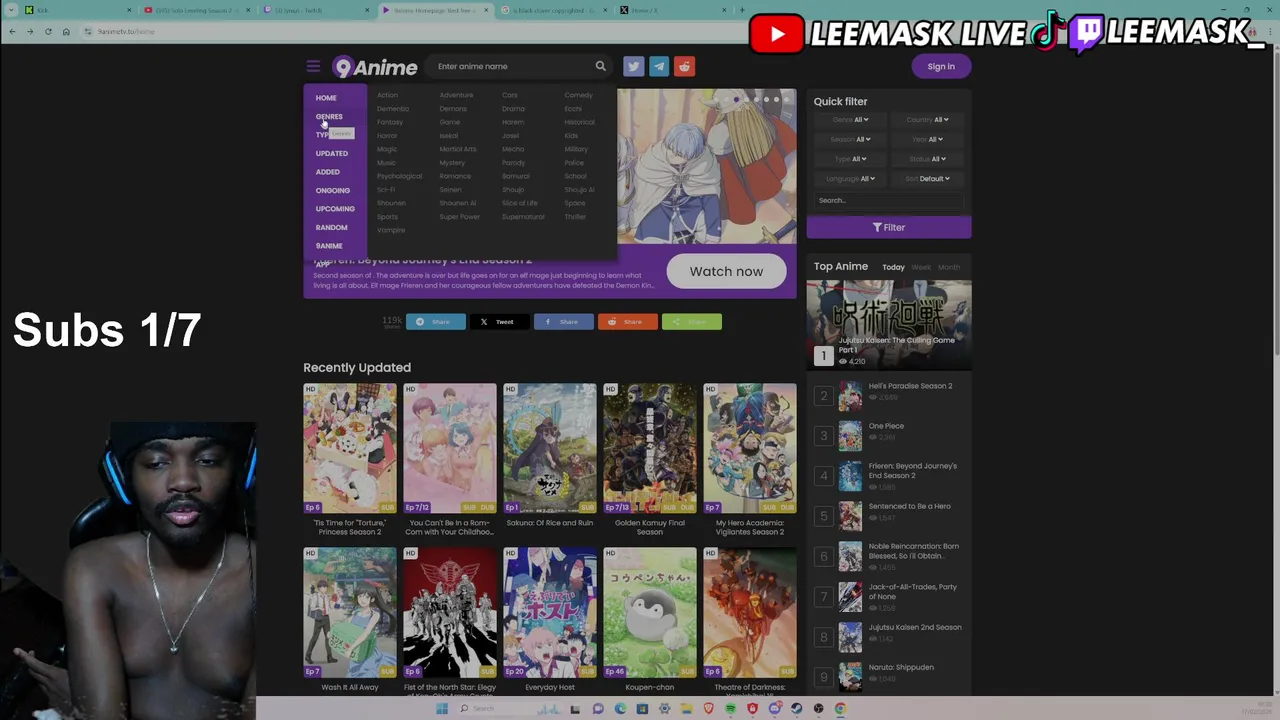The image size is (1280, 720).
Task: Click the green share button
Action: (x=691, y=322)
